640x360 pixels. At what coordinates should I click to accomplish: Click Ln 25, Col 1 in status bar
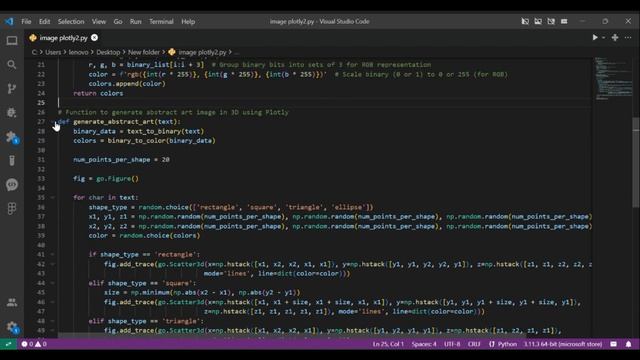coord(388,344)
